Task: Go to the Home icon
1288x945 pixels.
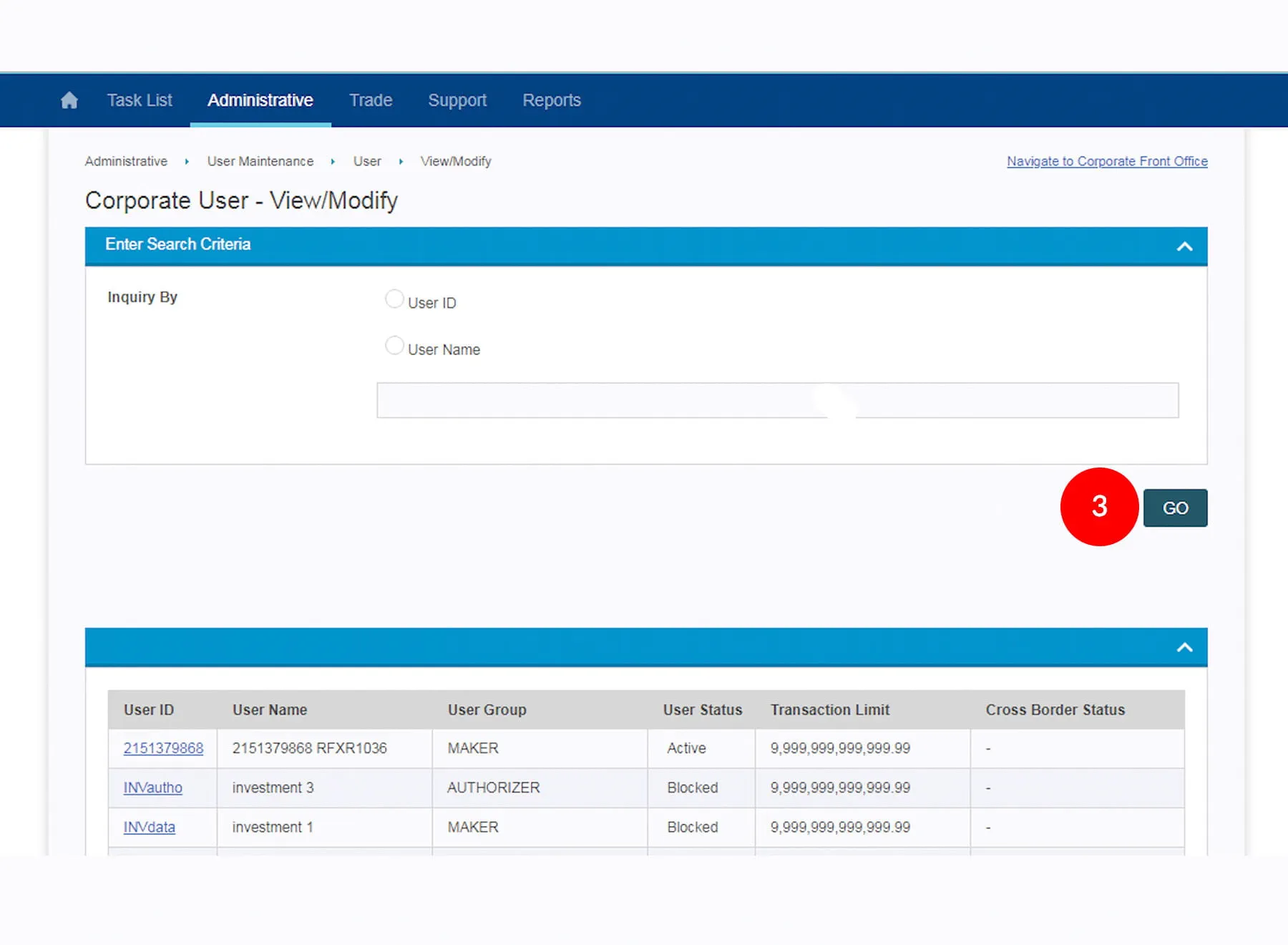Action: pos(69,100)
